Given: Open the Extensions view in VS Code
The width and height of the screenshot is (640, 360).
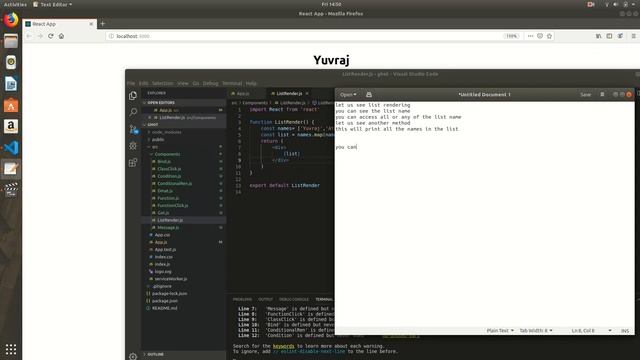Looking at the screenshot, I should (133, 162).
